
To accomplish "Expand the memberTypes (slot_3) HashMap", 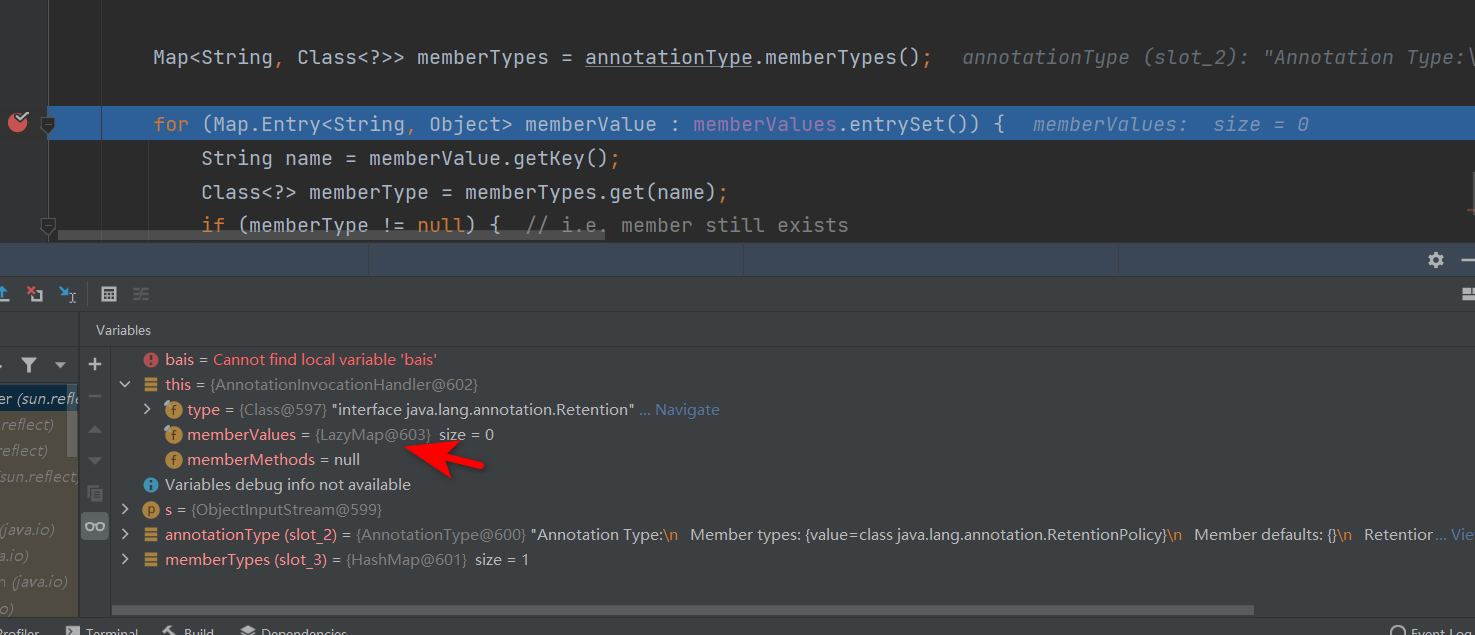I will [125, 560].
